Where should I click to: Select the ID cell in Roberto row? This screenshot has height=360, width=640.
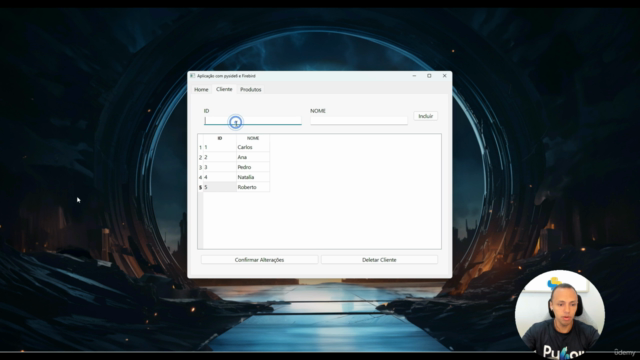220,187
